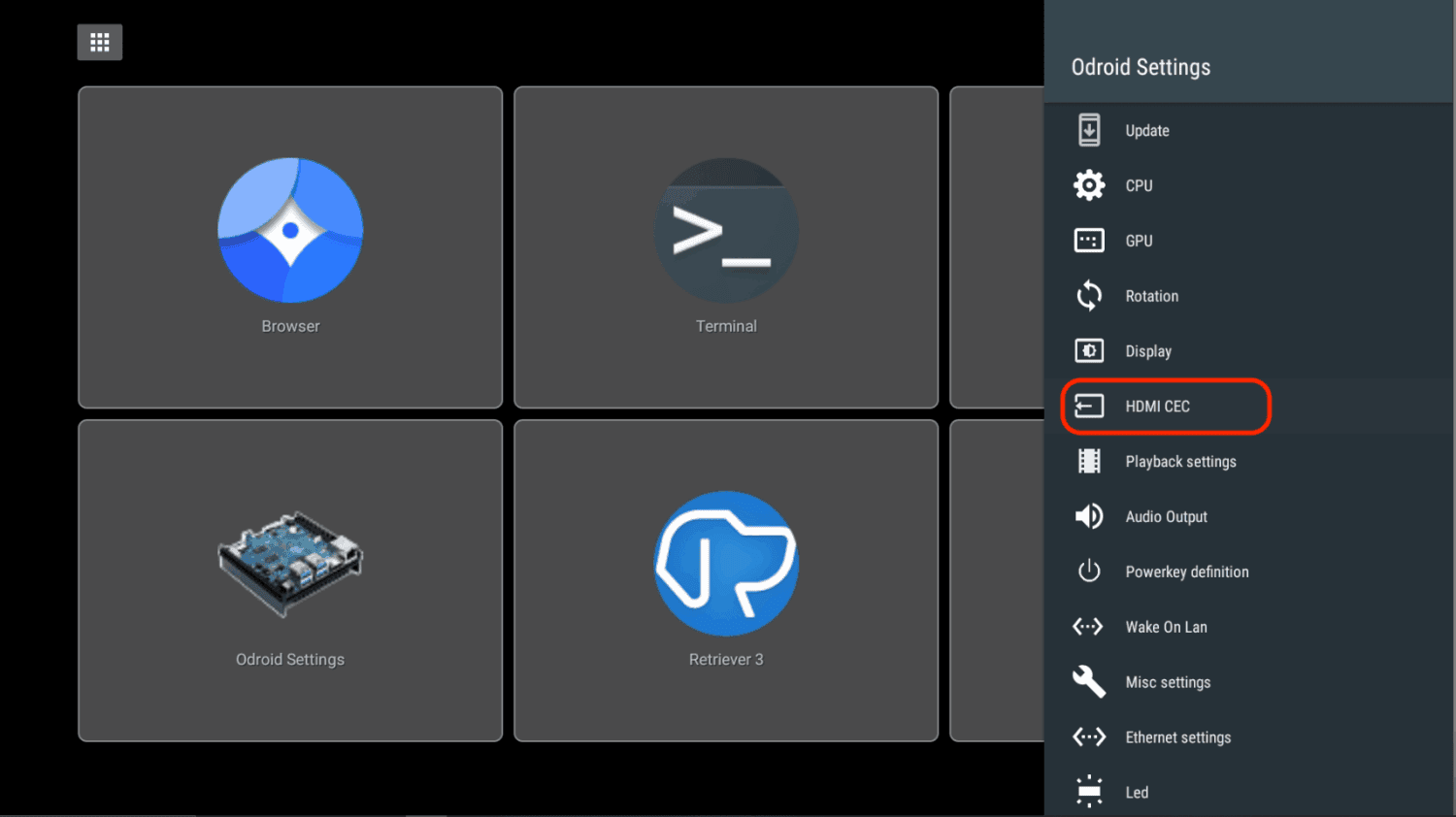1456x817 pixels.
Task: Click the Browser label text
Action: [290, 326]
